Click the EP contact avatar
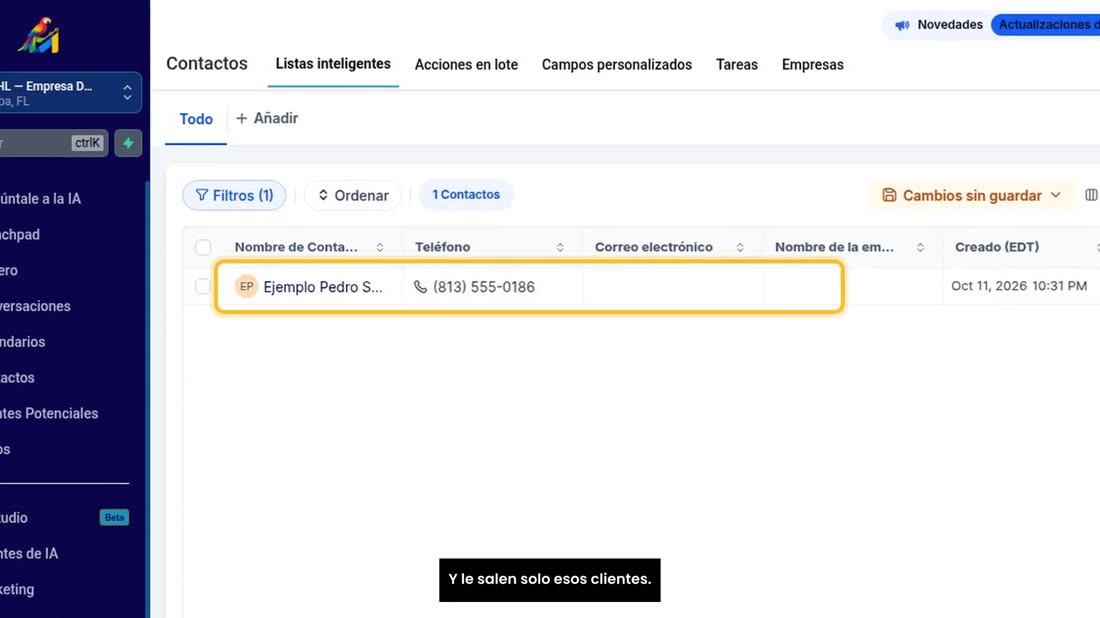Screen dimensions: 1100x618 point(246,286)
